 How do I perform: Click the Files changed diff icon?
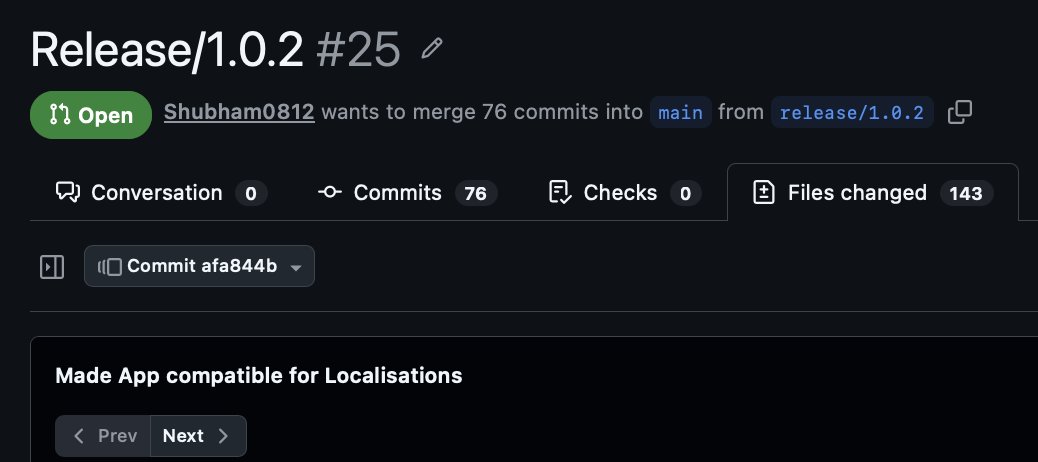[x=764, y=192]
